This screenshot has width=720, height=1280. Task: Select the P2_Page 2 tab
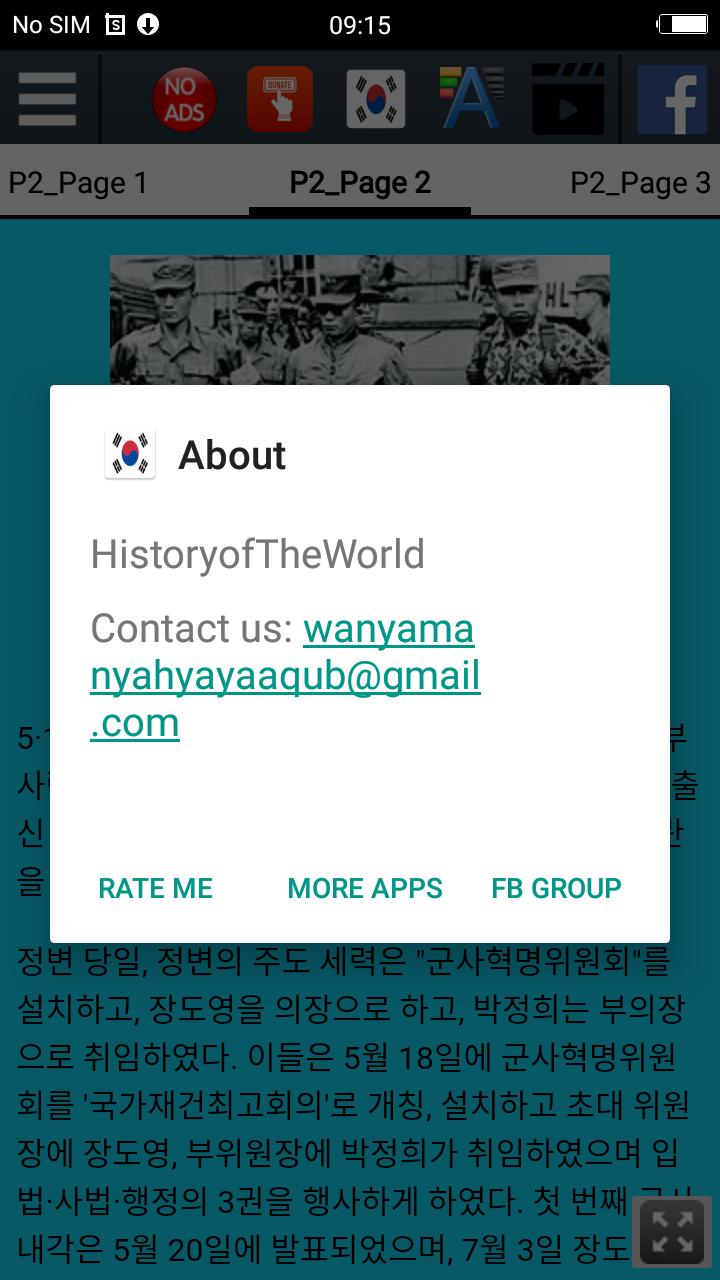pyautogui.click(x=360, y=183)
